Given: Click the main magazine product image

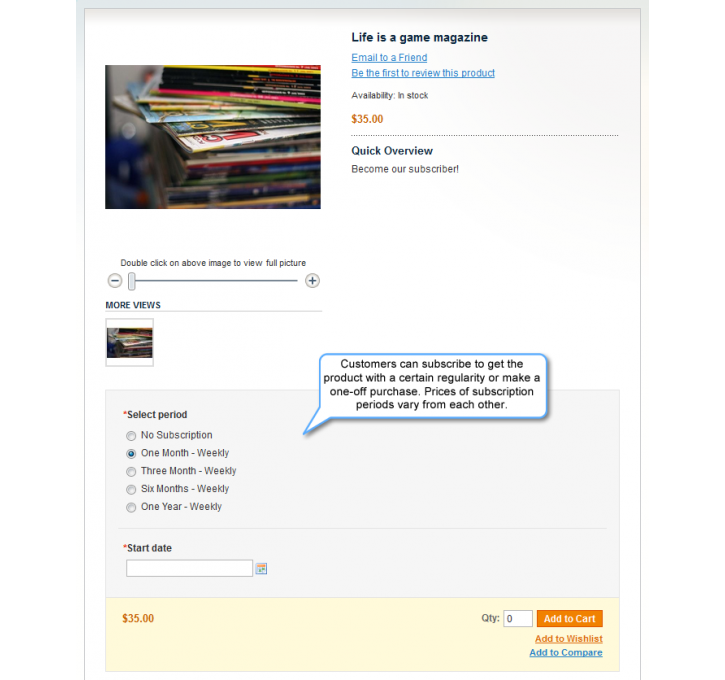Looking at the screenshot, I should pyautogui.click(x=213, y=137).
